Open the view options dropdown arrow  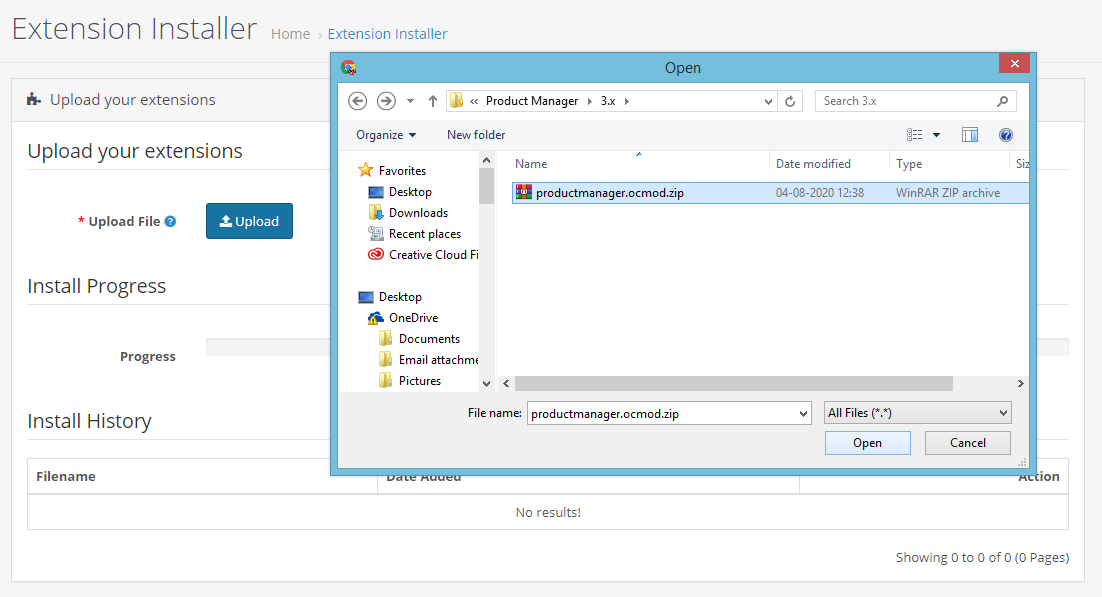(936, 135)
